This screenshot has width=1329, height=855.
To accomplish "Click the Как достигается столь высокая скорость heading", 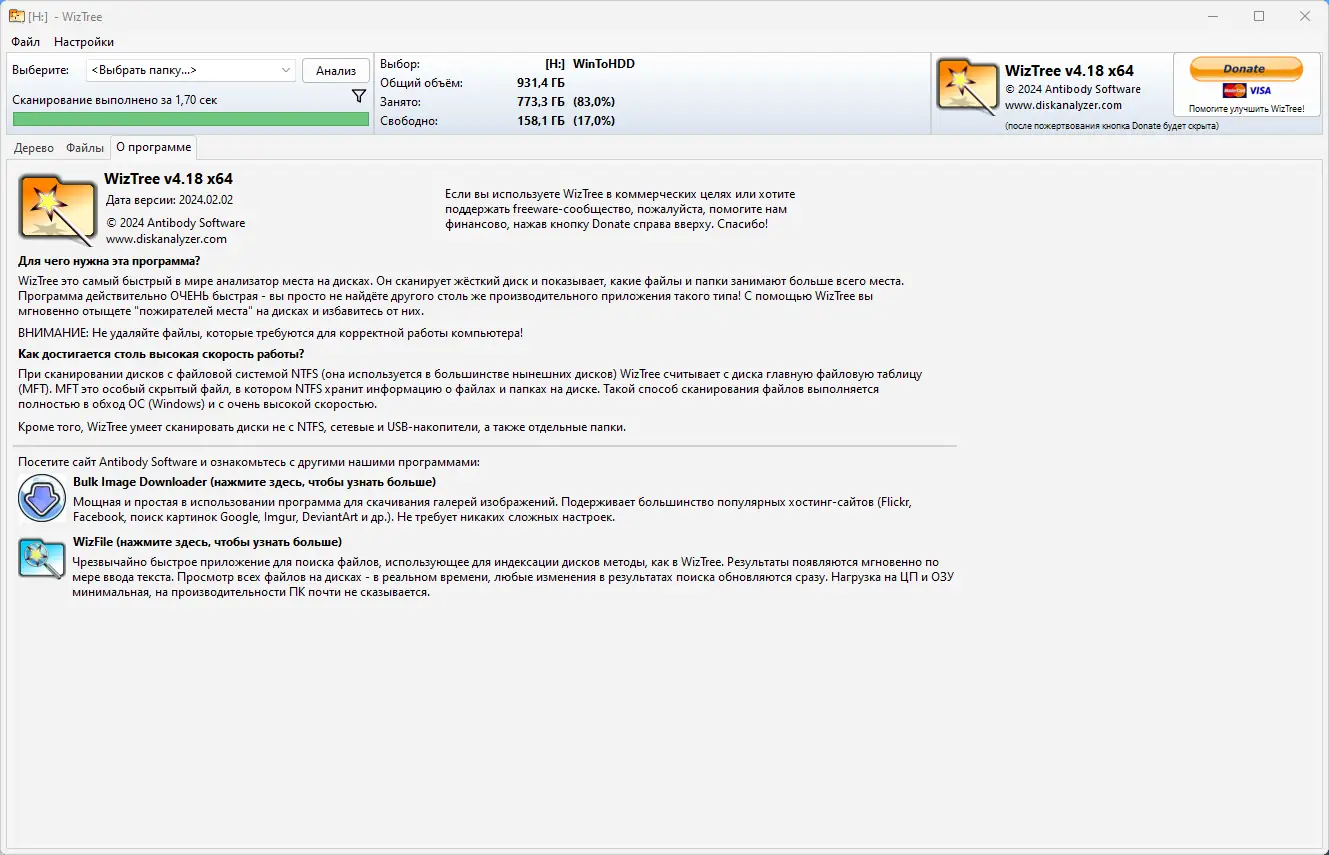I will pyautogui.click(x=161, y=354).
